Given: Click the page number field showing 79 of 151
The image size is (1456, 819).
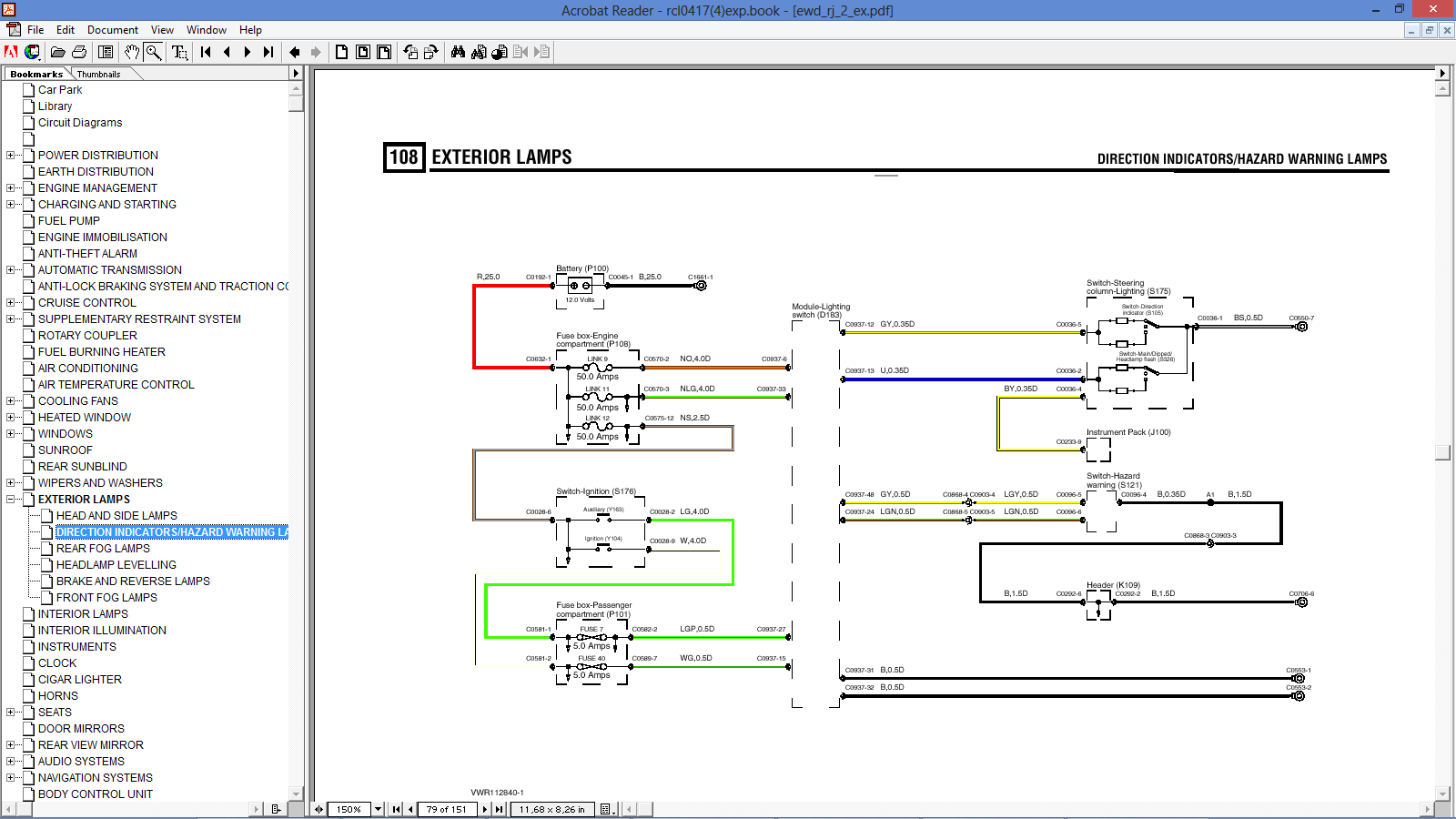Looking at the screenshot, I should click(x=446, y=809).
